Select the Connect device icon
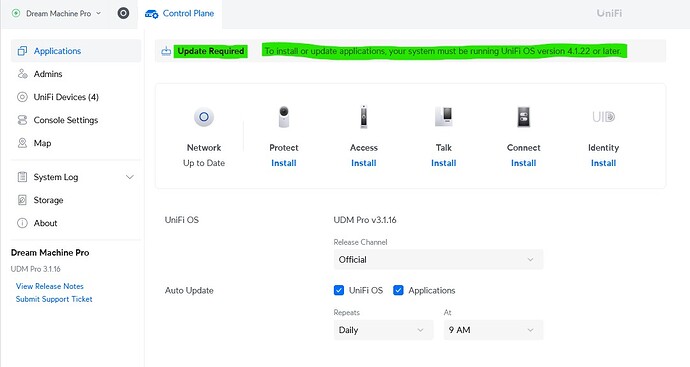The height and width of the screenshot is (367, 690). [x=524, y=117]
